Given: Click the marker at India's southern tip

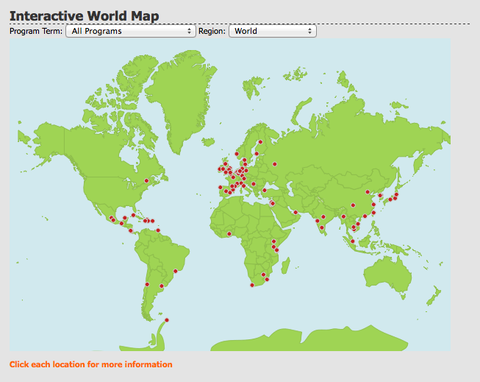Looking at the screenshot, I should [x=322, y=228].
